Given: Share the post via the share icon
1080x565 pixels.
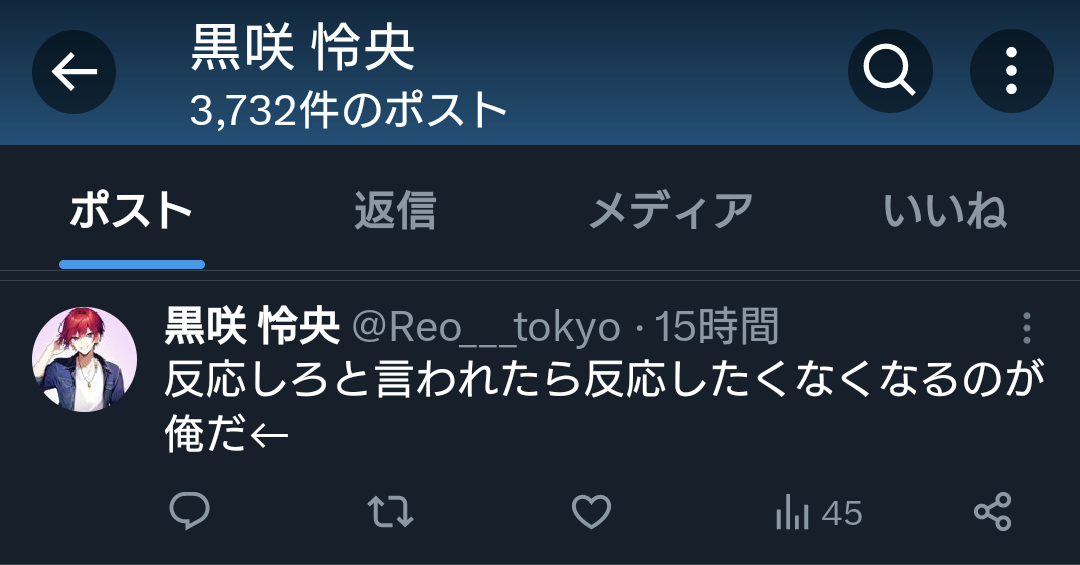Looking at the screenshot, I should pos(993,512).
